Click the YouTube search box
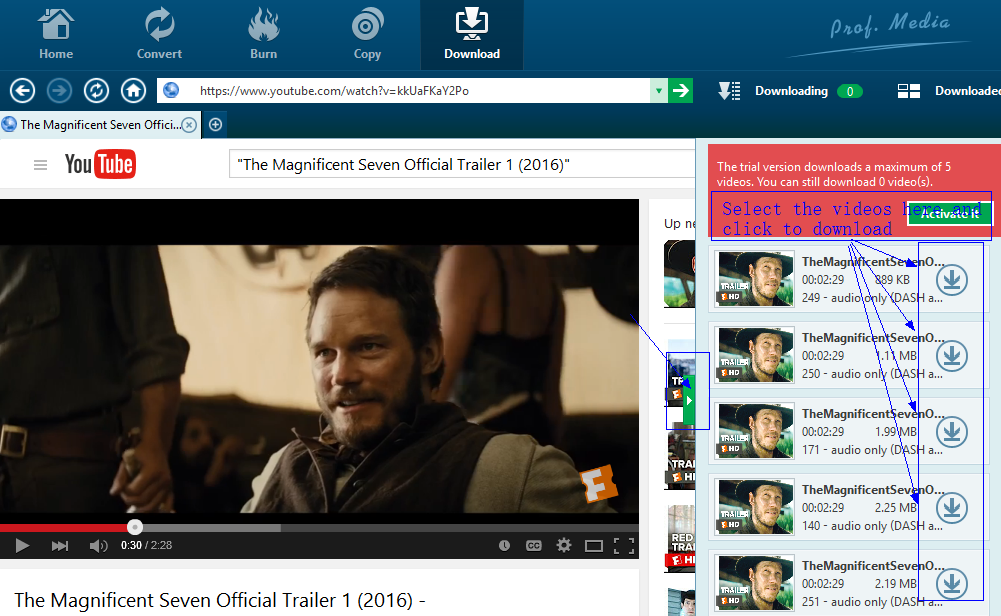 tap(462, 165)
